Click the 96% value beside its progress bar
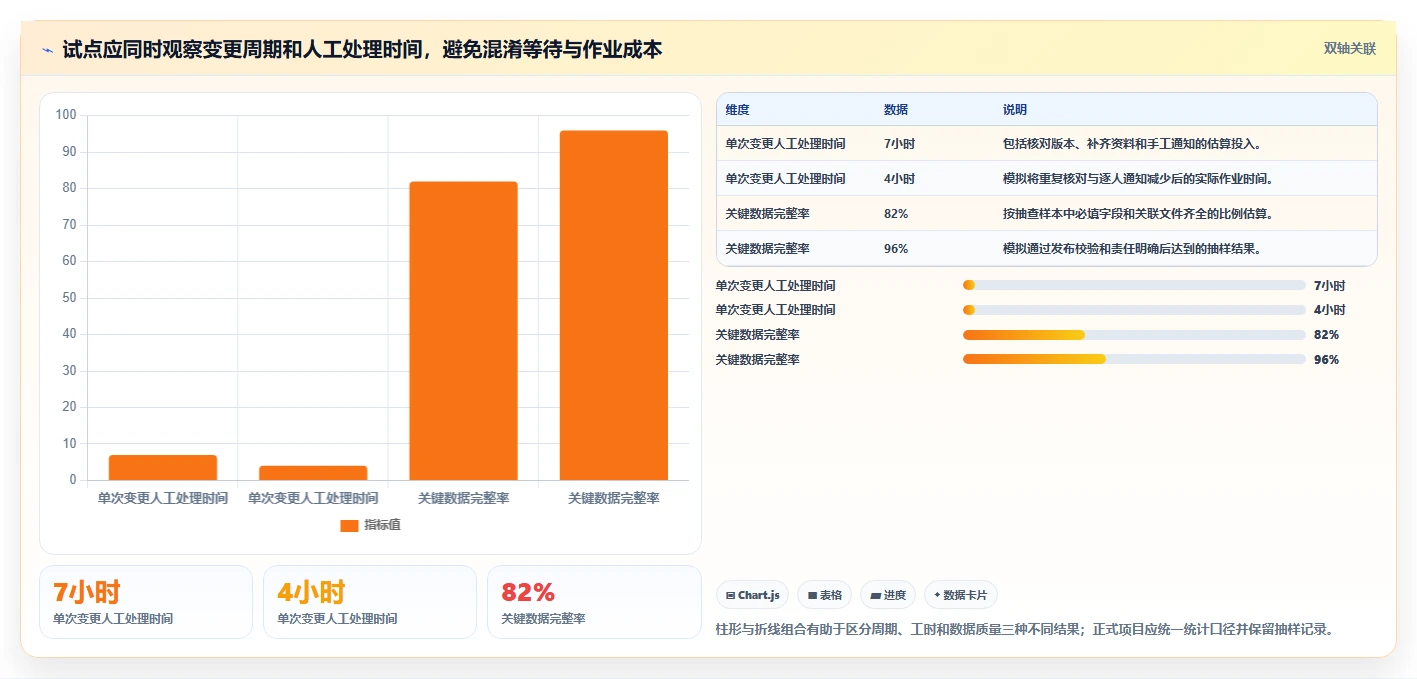The image size is (1417, 679). 1326,360
